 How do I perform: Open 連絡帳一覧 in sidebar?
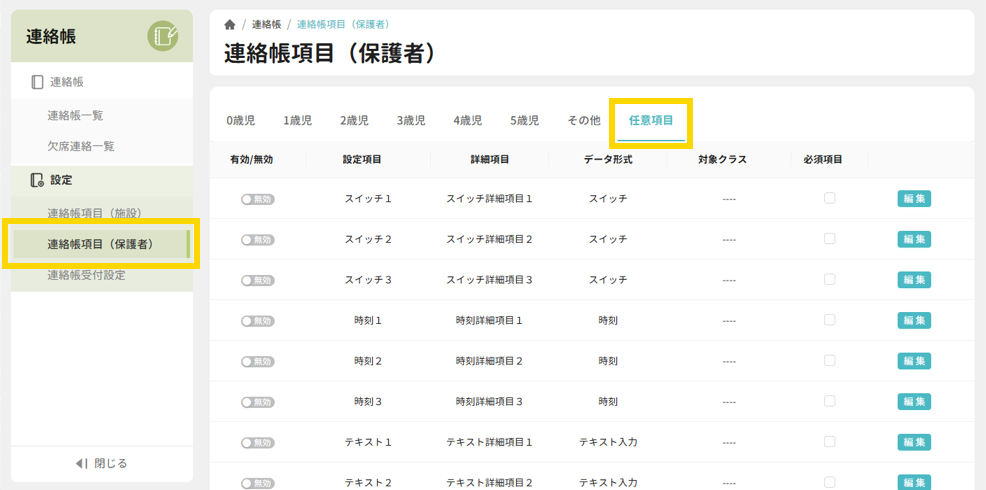pyautogui.click(x=75, y=116)
